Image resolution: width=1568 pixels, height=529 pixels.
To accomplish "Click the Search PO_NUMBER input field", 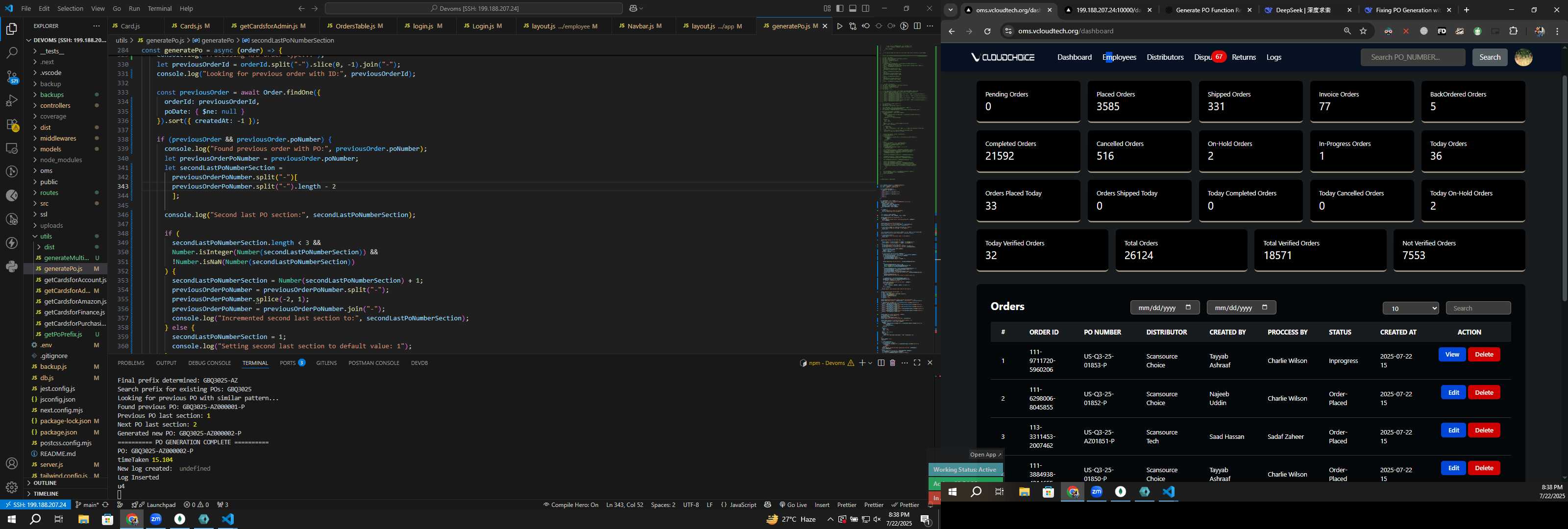I will click(x=1412, y=57).
